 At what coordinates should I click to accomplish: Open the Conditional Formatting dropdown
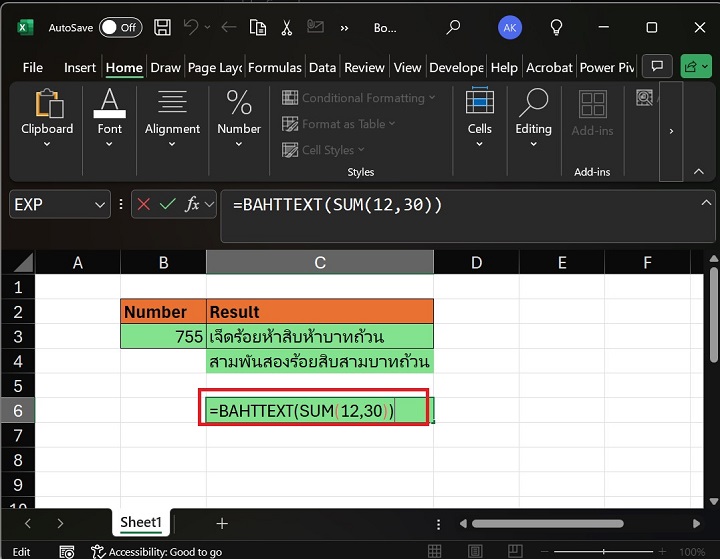(x=360, y=98)
